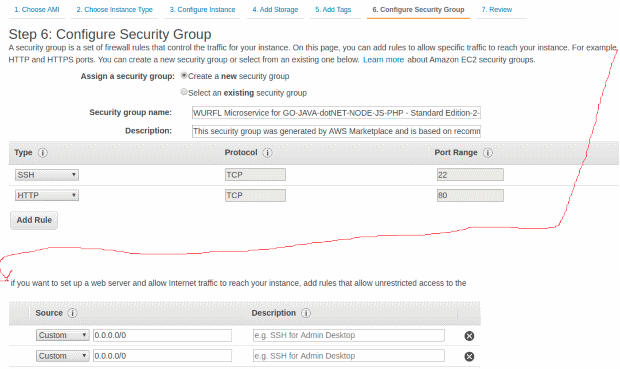Image resolution: width=620 pixels, height=369 pixels.
Task: Choose Select an existing security group
Action: pos(184,92)
